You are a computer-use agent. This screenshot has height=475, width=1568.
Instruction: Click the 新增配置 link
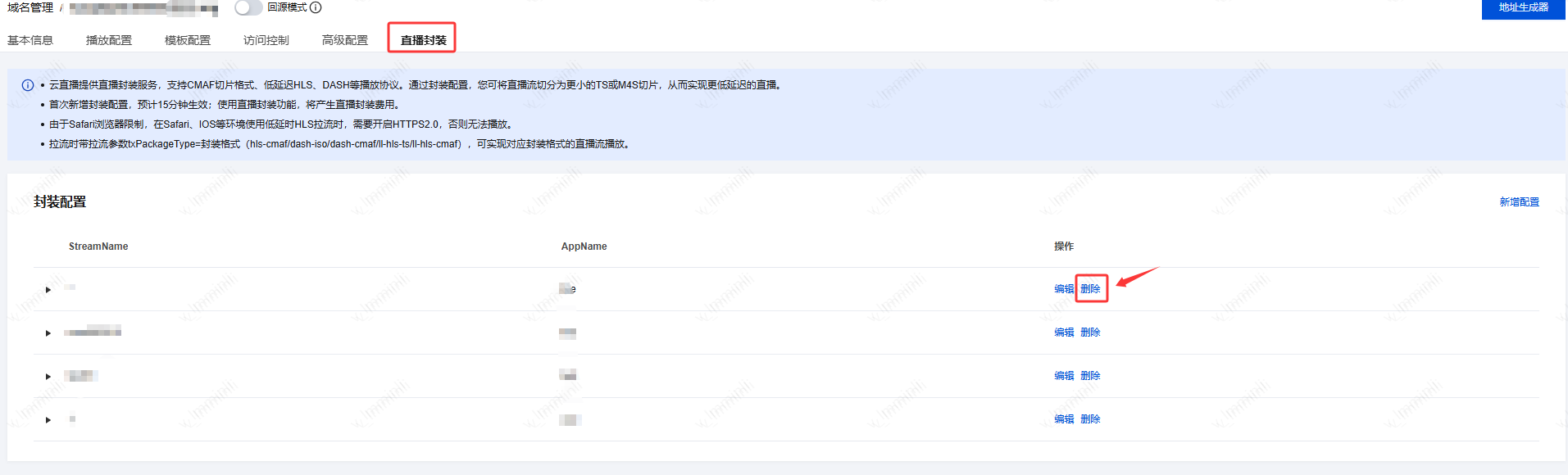[1520, 202]
